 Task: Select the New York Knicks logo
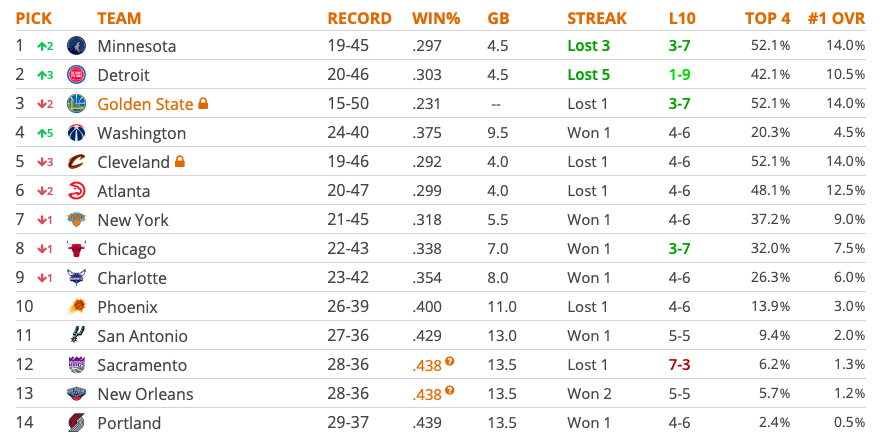point(76,220)
